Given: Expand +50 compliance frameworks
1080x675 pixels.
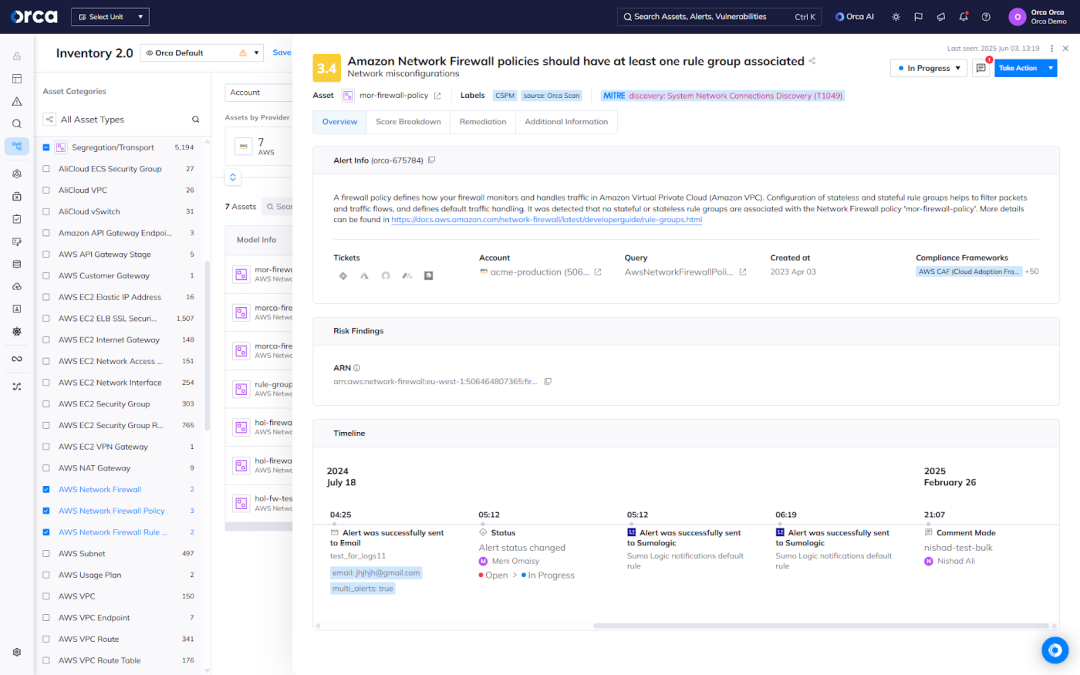Looking at the screenshot, I should click(1032, 271).
